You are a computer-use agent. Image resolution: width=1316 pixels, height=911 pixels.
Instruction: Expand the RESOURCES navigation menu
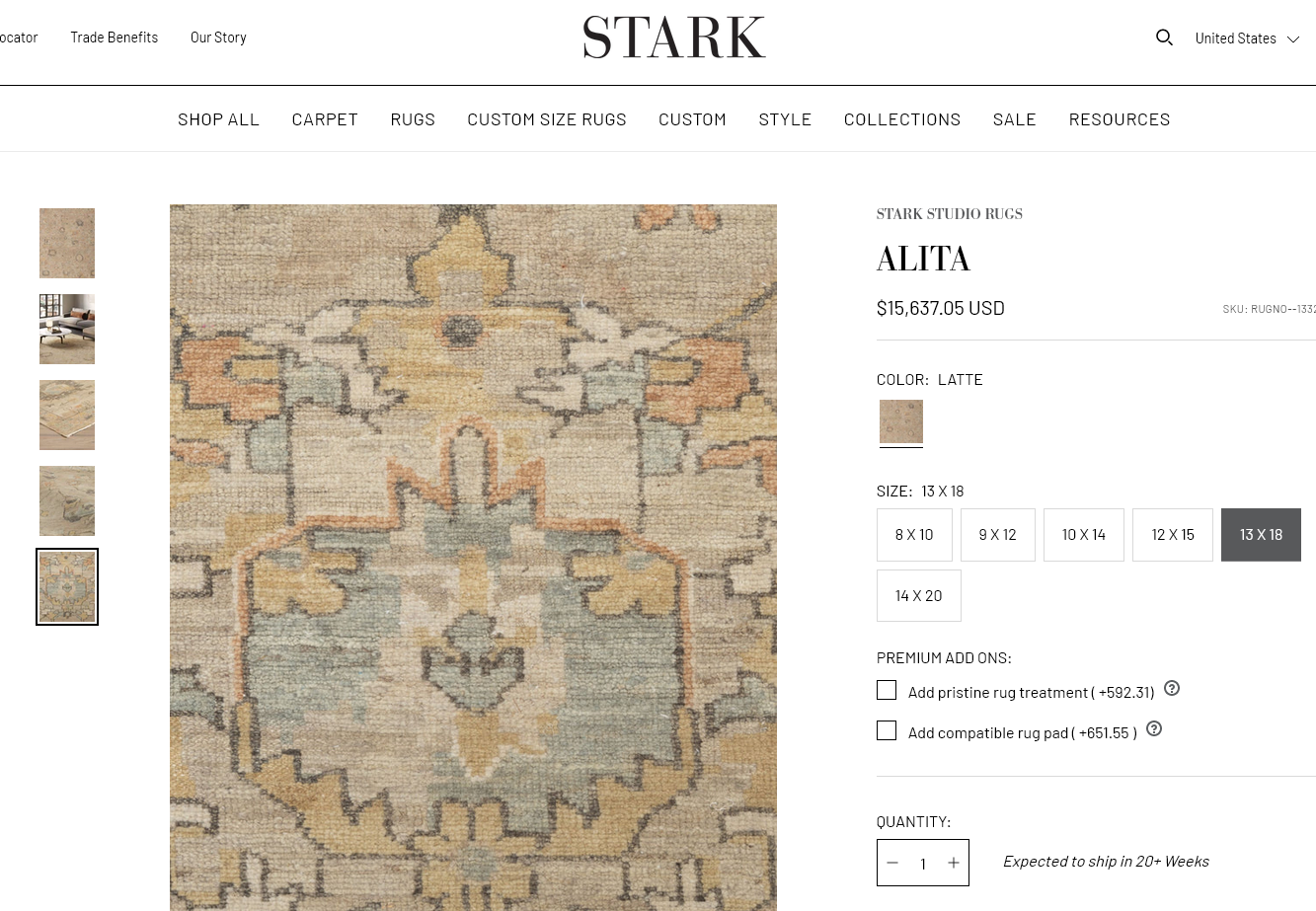click(1120, 118)
